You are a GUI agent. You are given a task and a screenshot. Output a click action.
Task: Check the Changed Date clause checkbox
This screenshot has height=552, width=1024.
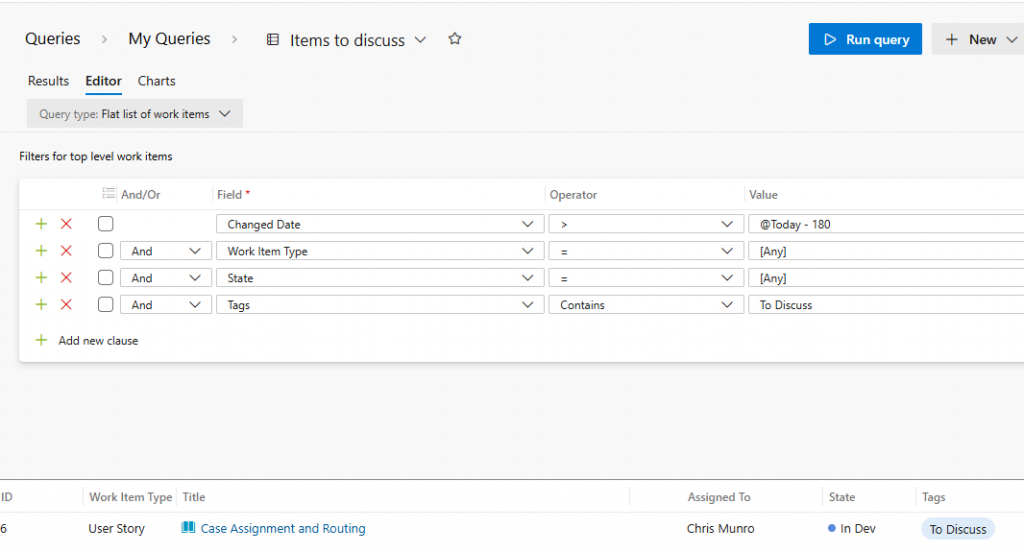tap(105, 224)
